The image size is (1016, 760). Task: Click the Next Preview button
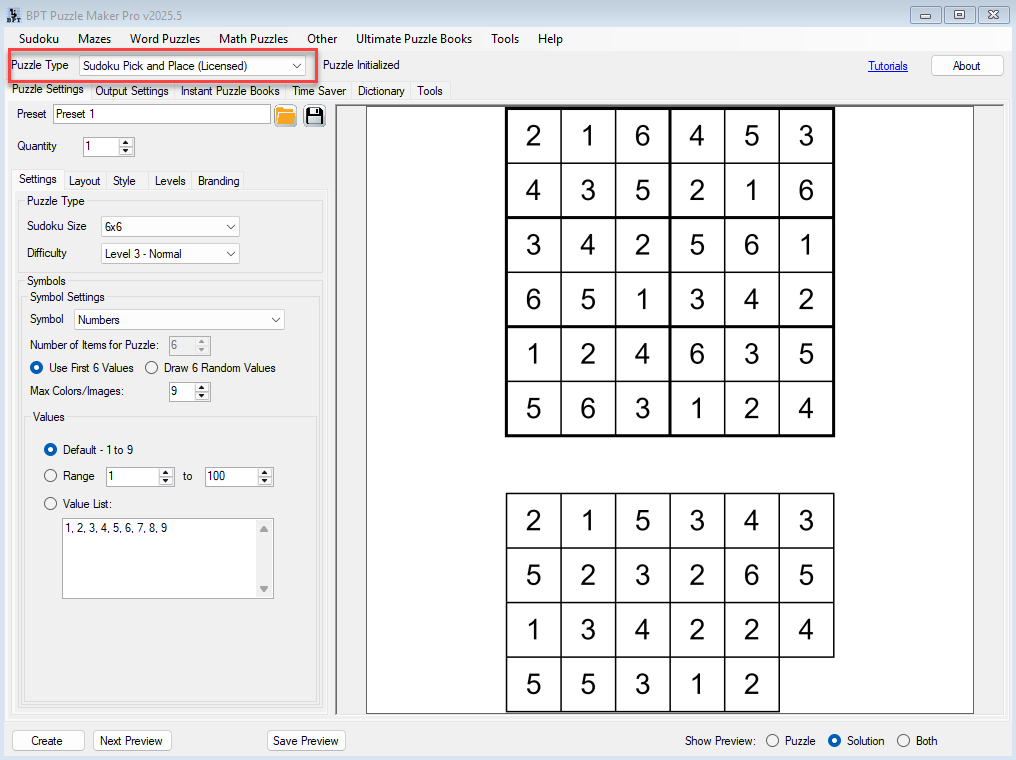coord(132,741)
